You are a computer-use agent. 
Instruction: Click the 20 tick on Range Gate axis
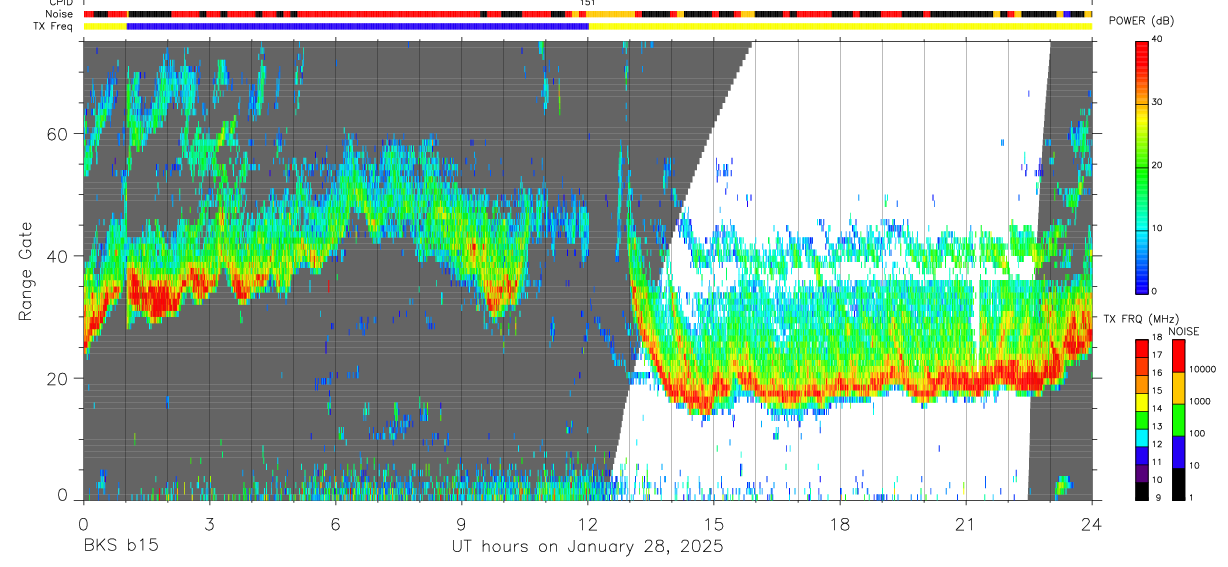point(60,378)
